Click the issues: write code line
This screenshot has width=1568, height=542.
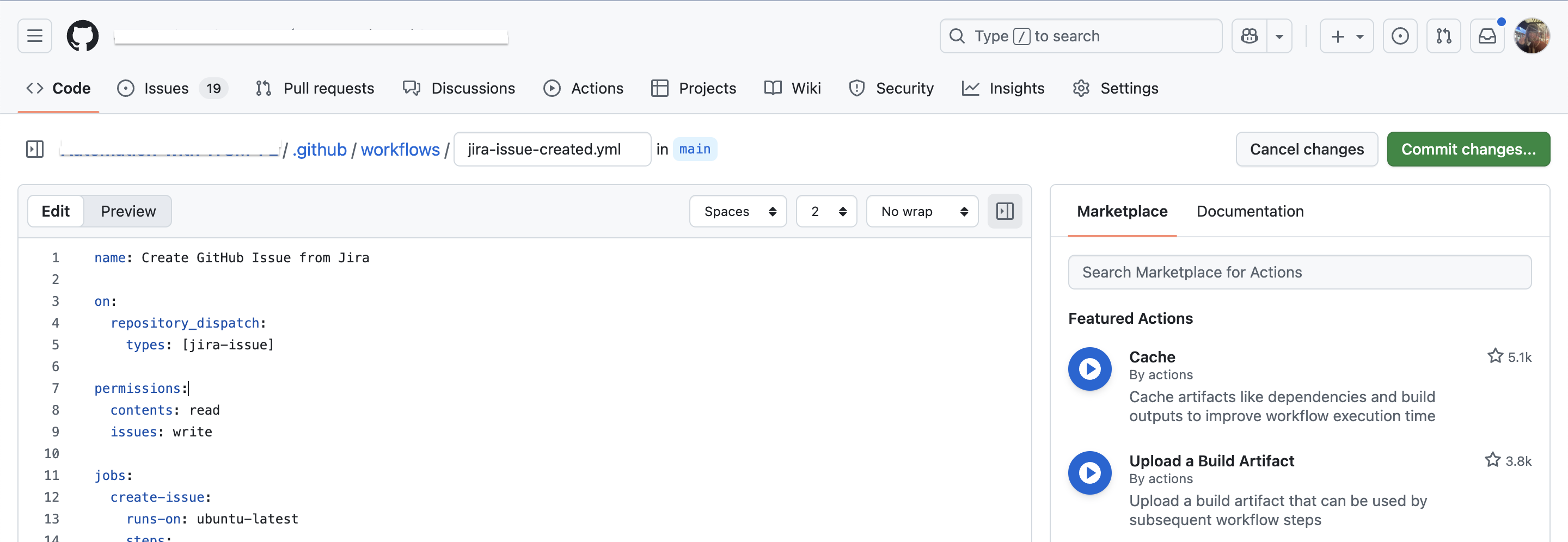(161, 432)
